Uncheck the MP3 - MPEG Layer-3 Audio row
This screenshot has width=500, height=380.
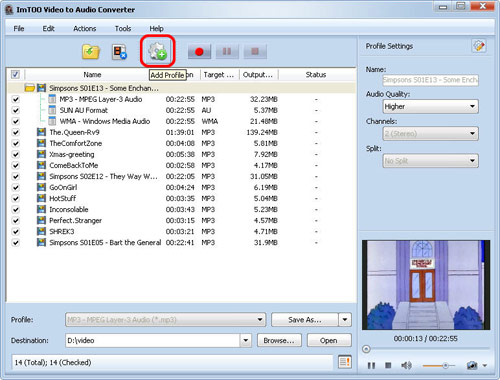tap(15, 99)
